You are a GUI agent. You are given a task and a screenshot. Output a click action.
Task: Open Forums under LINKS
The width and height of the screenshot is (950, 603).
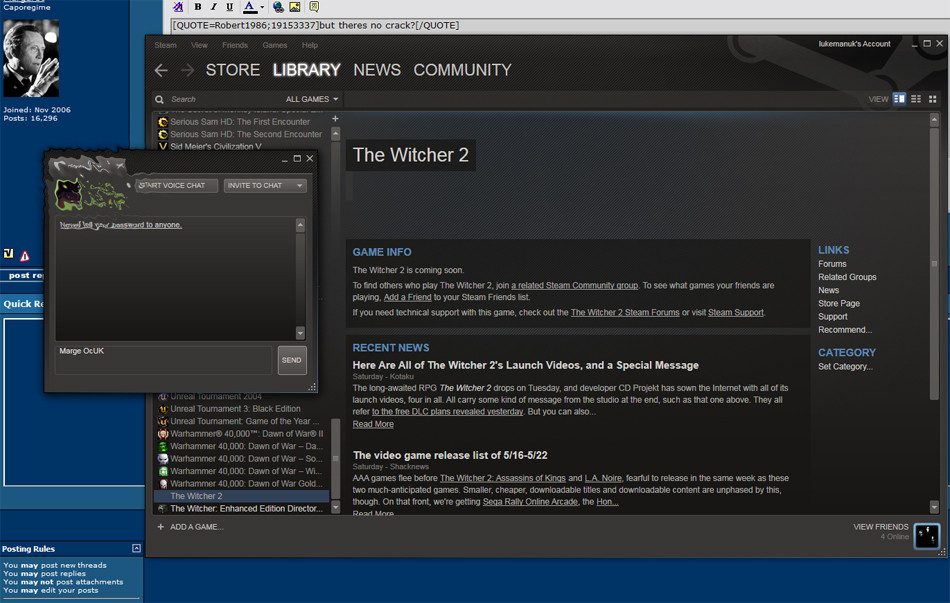click(832, 264)
